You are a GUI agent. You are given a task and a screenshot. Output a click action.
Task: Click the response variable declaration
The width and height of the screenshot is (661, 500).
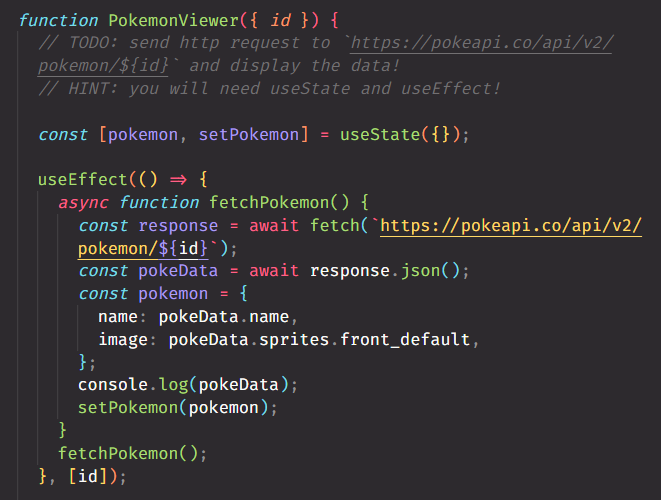(178, 226)
